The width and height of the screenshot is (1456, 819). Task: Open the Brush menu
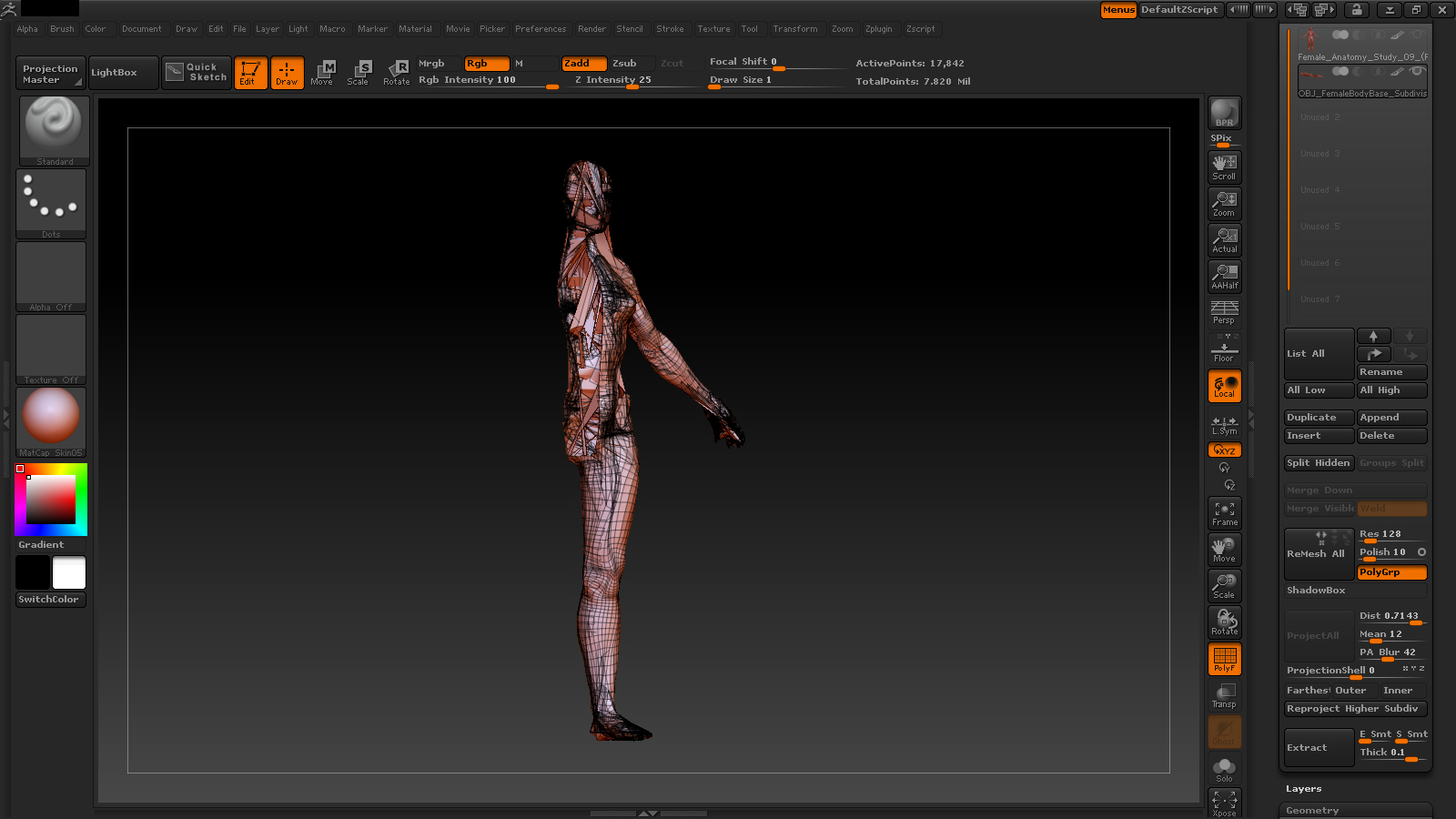(x=62, y=29)
